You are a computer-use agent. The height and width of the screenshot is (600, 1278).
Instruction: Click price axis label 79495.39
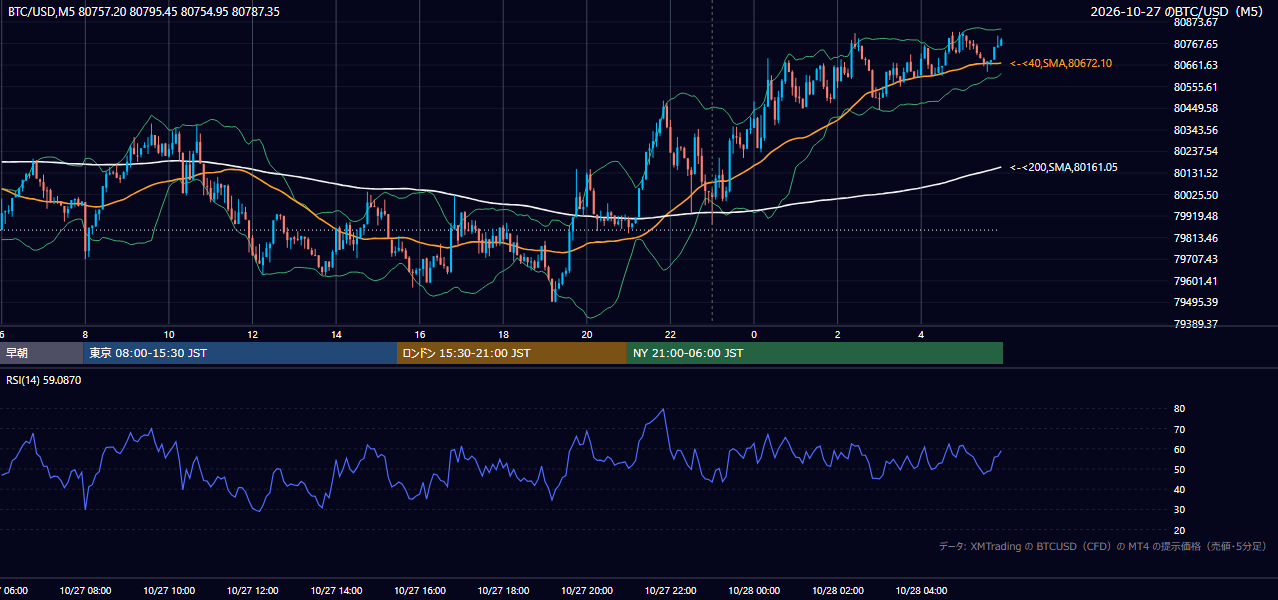[x=1195, y=302]
